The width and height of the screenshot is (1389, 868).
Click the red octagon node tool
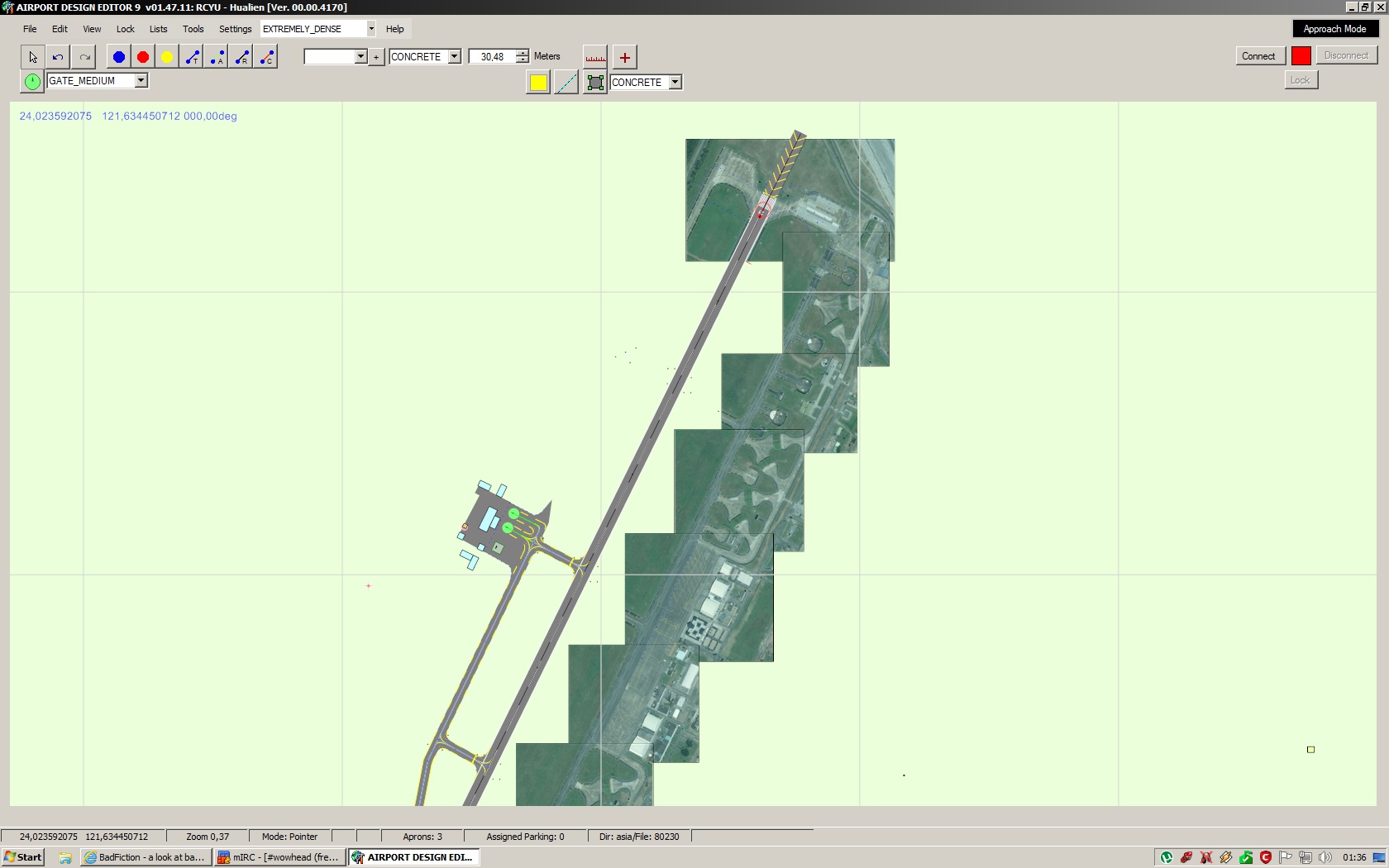coord(143,57)
